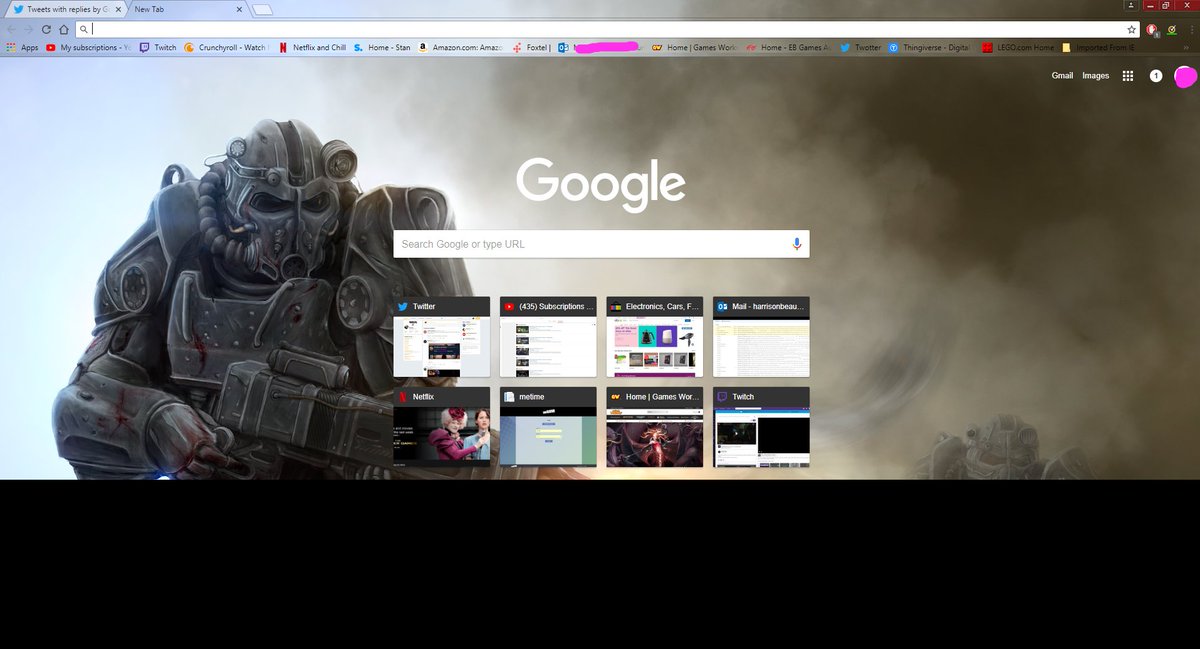Open the Google apps grid
This screenshot has width=1200, height=649.
point(1127,76)
